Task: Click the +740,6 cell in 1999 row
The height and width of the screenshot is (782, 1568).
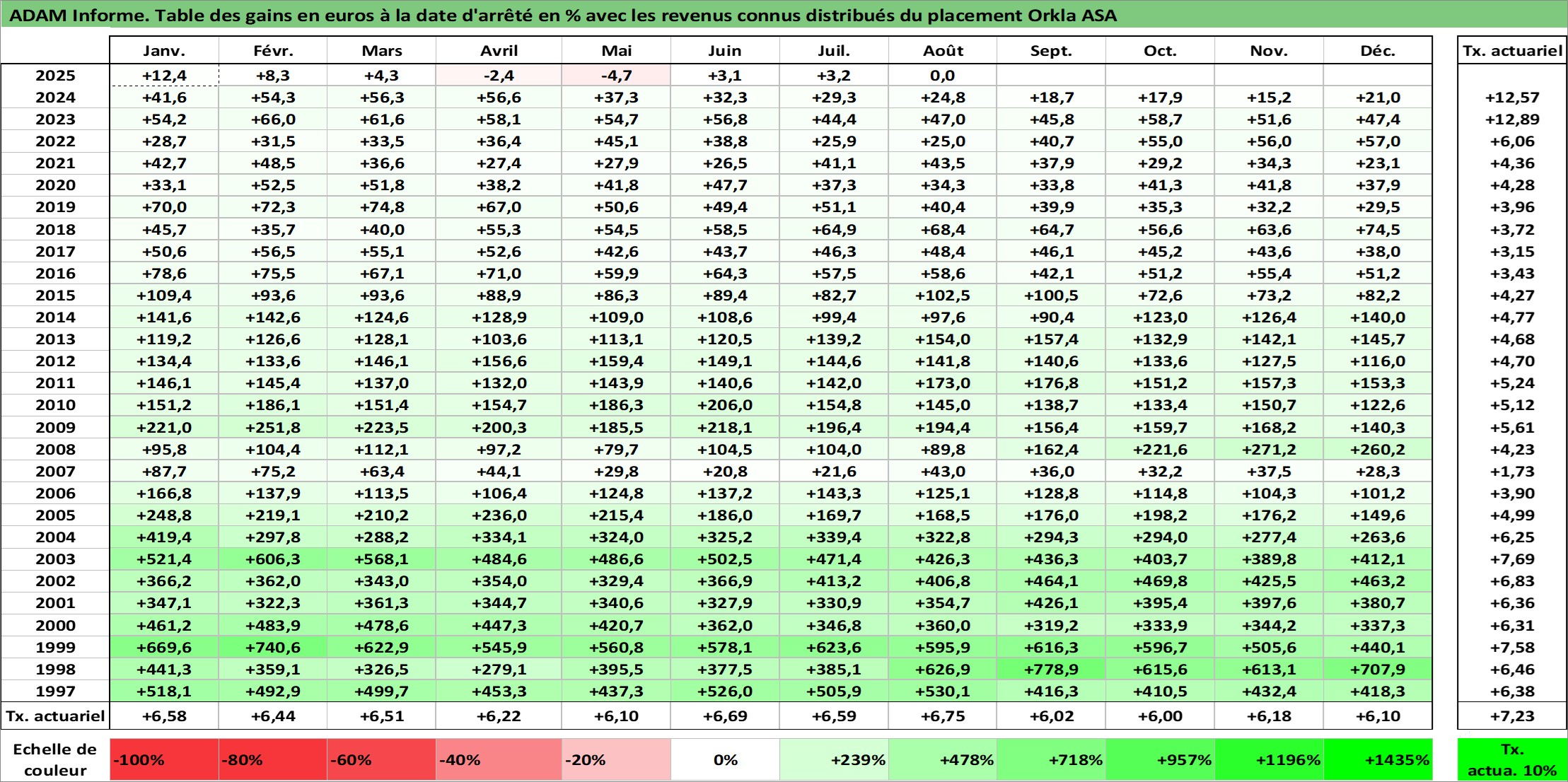Action: pos(273,648)
